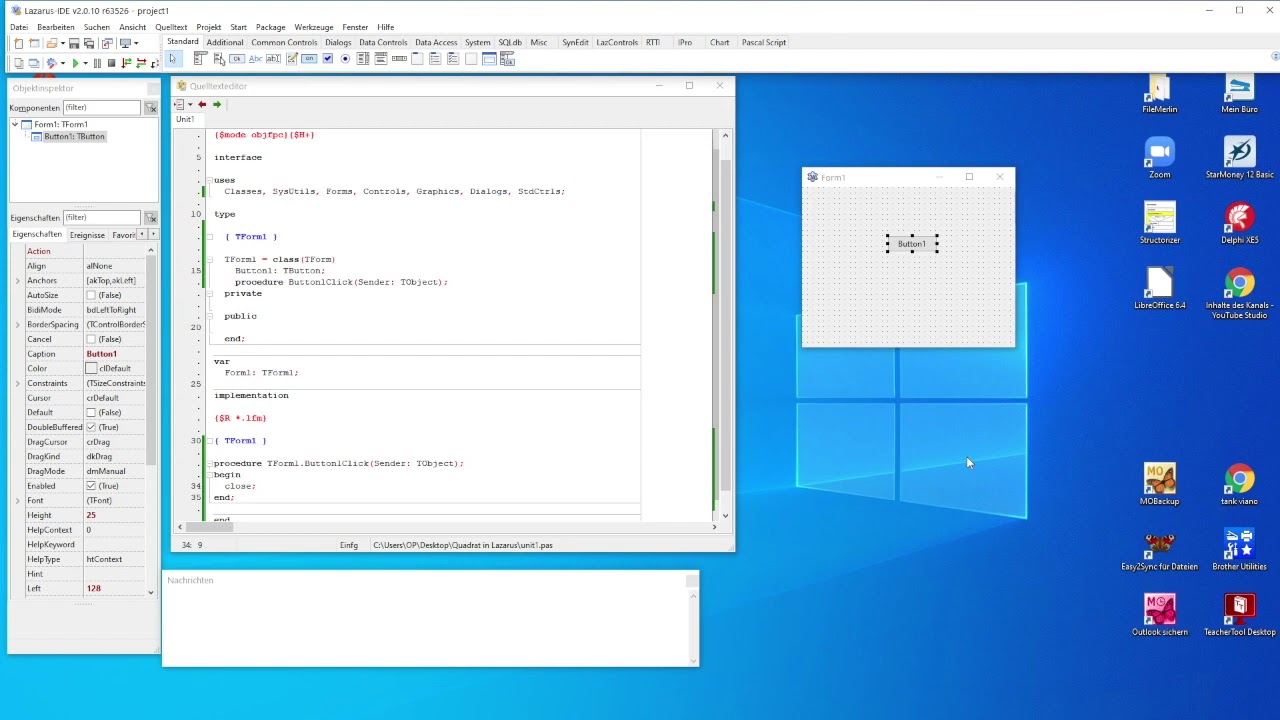Select Button1: TButton in component tree
The image size is (1280, 720).
73,136
